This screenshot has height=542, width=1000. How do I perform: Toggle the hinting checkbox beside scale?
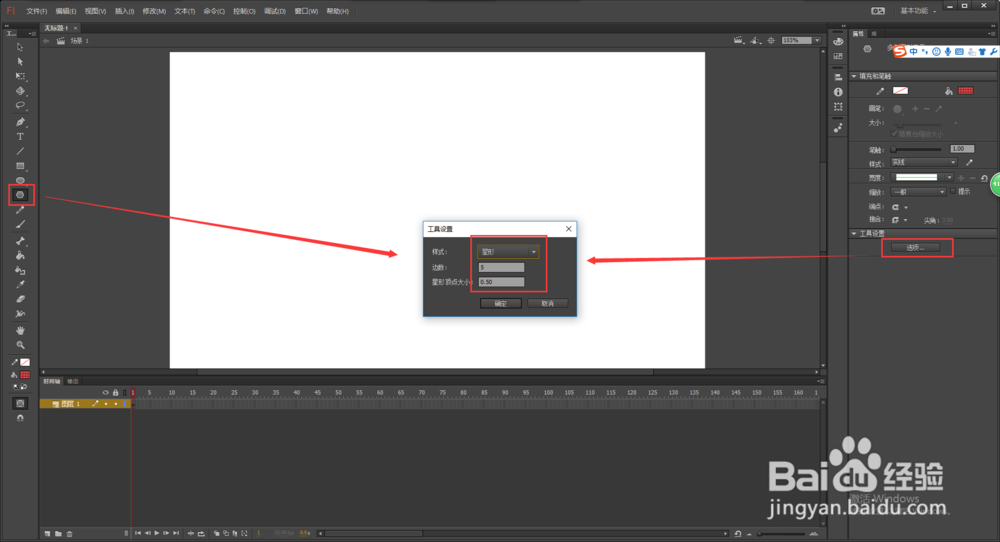point(953,191)
